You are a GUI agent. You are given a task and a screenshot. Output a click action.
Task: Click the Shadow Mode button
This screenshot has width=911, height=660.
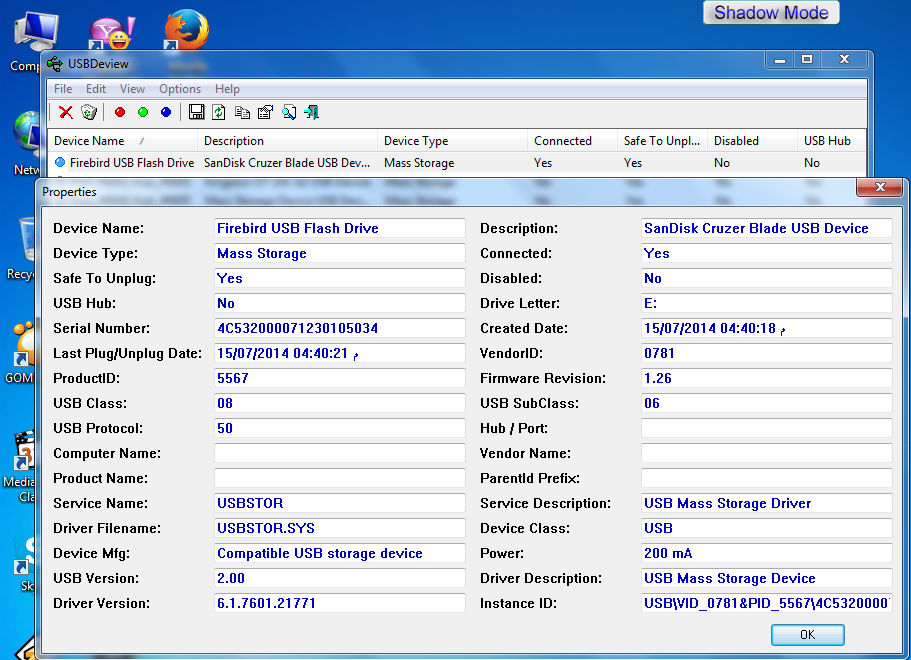click(x=771, y=13)
